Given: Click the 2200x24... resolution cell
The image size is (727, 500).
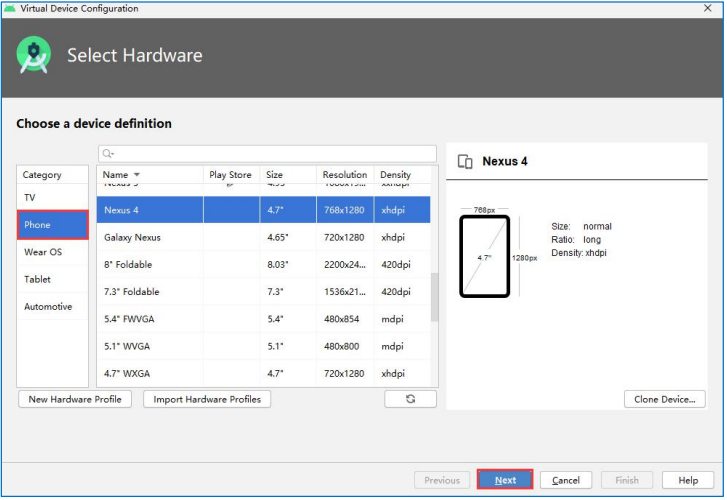Looking at the screenshot, I should point(346,265).
